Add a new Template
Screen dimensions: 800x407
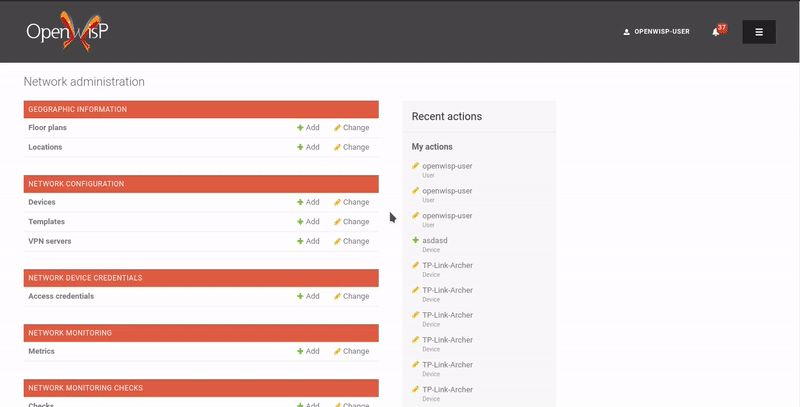point(308,221)
